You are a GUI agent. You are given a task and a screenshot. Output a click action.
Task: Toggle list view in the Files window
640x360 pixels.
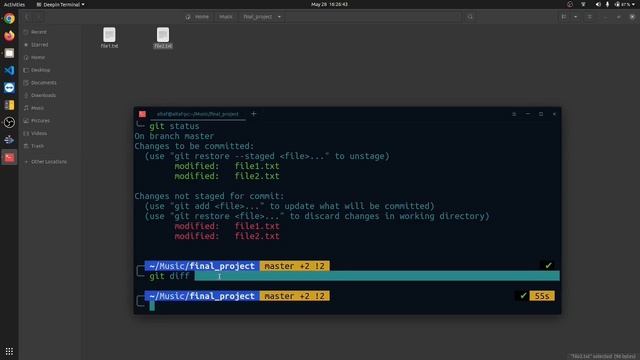pos(564,17)
